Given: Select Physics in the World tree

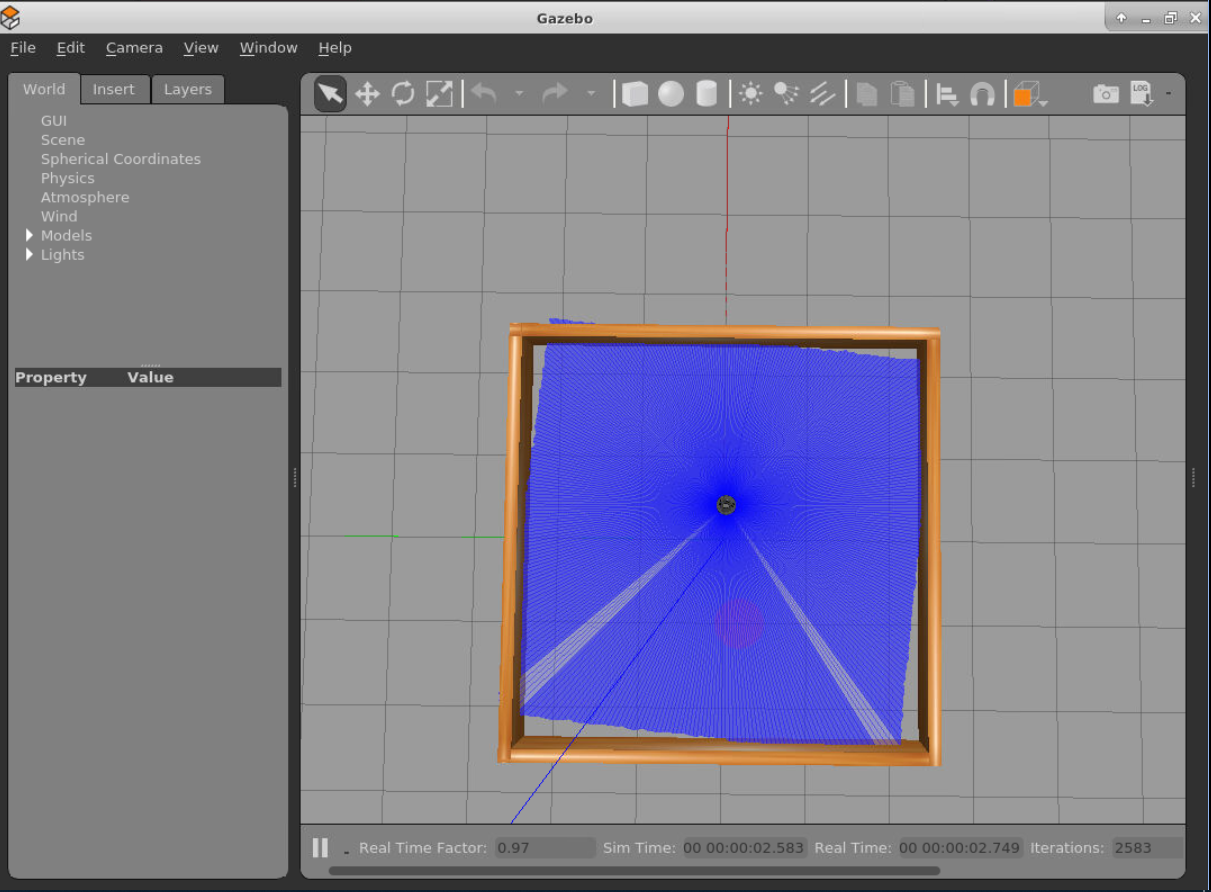Looking at the screenshot, I should tap(67, 178).
